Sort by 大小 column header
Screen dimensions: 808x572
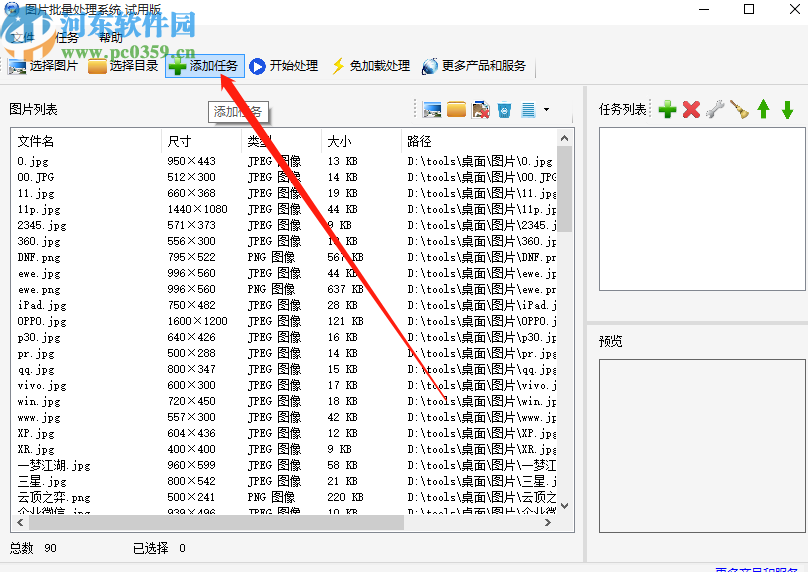[x=361, y=141]
